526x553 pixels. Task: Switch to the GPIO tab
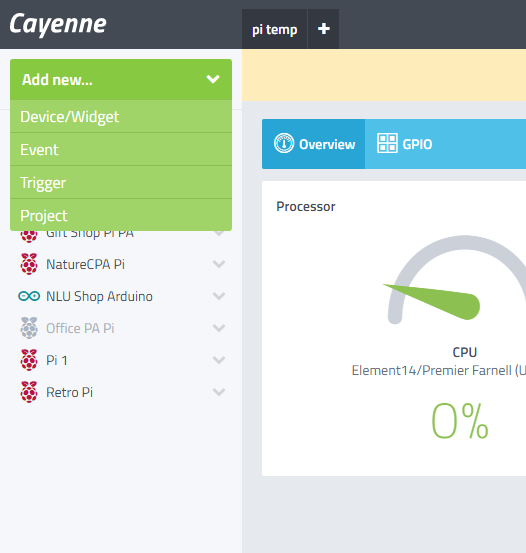[405, 144]
